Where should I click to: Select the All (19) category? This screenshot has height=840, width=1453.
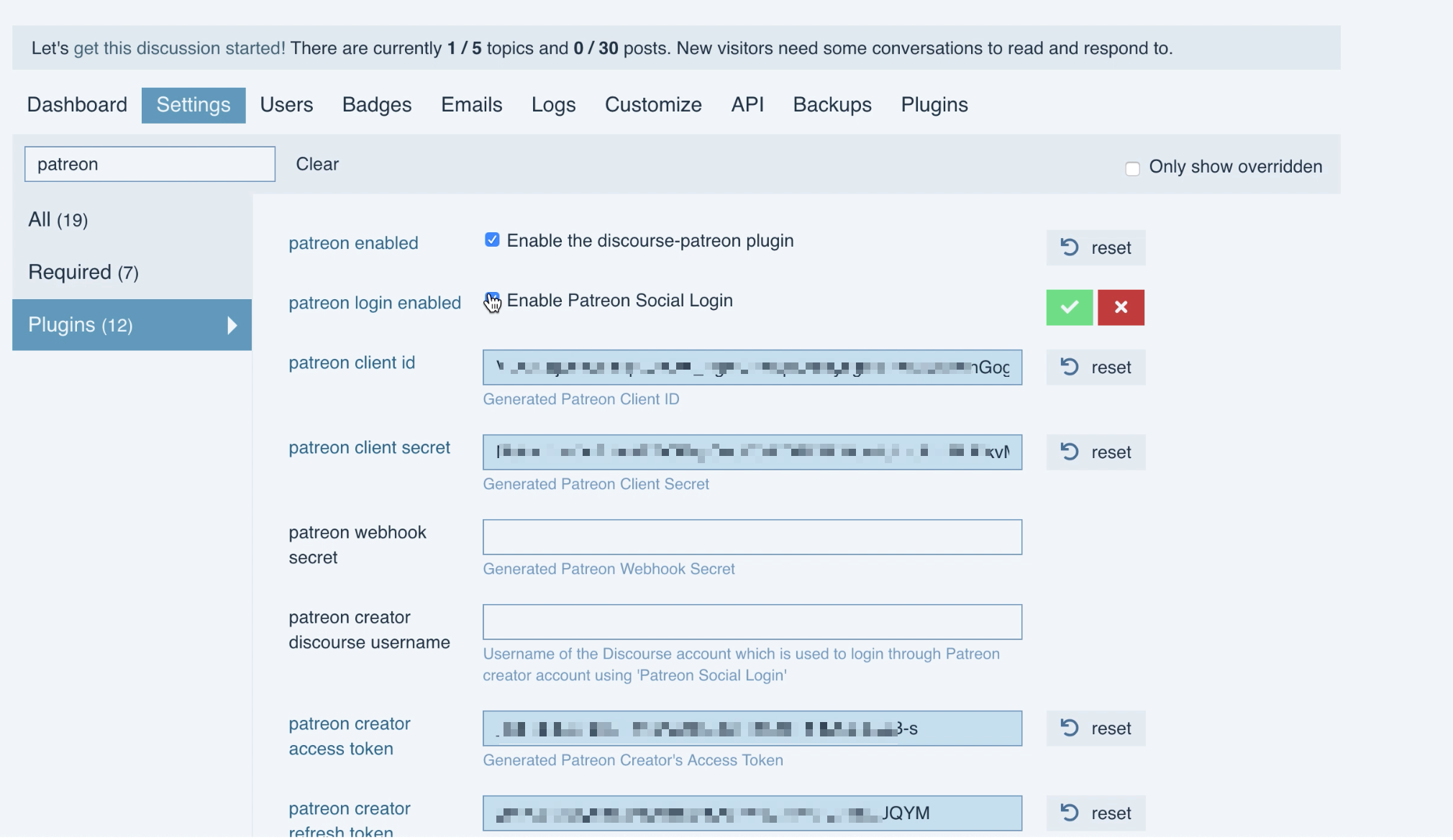point(132,220)
